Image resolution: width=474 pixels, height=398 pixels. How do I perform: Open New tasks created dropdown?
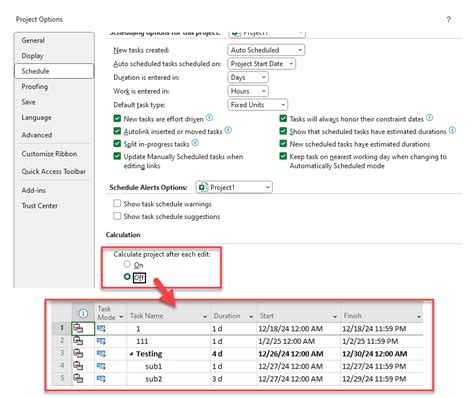(266, 50)
